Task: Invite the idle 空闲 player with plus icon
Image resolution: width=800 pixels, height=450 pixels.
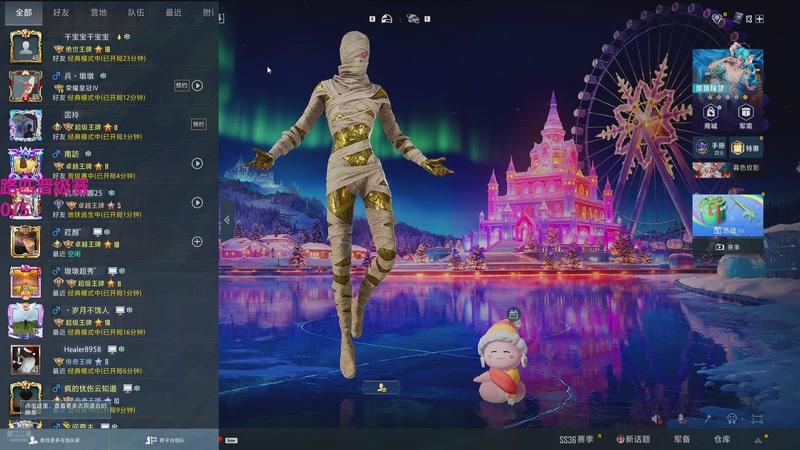Action: [197, 241]
